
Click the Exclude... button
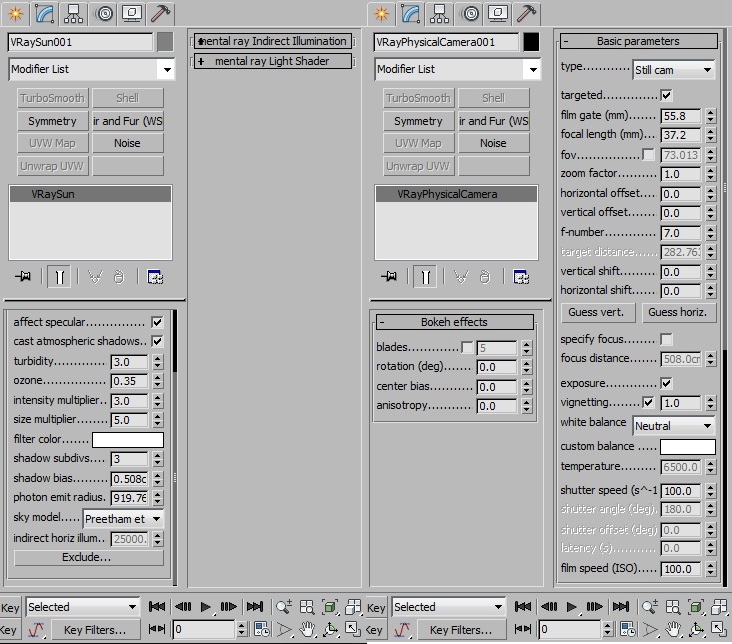89,558
